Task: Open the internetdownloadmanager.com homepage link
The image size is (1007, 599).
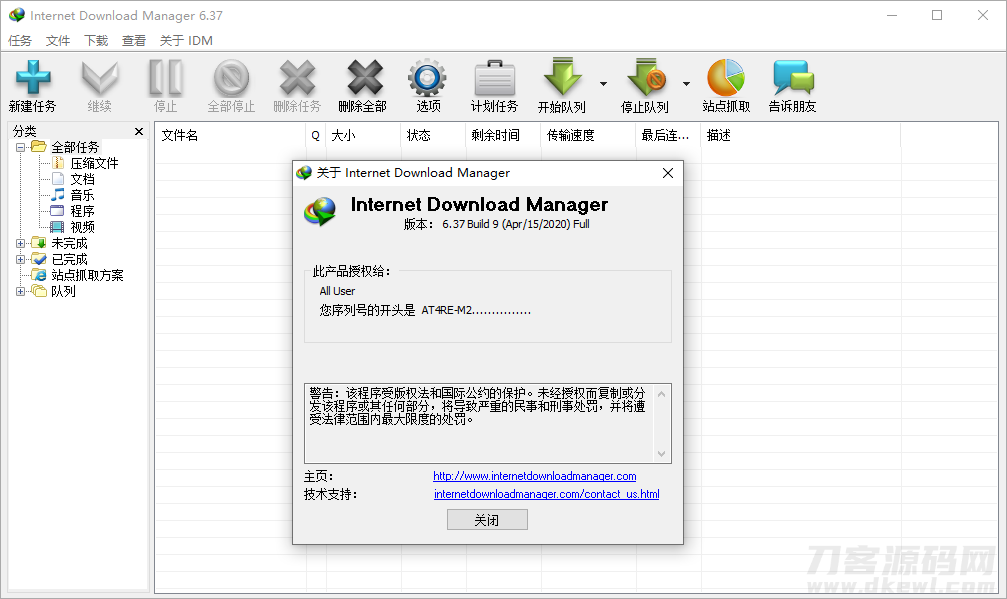Action: 534,476
